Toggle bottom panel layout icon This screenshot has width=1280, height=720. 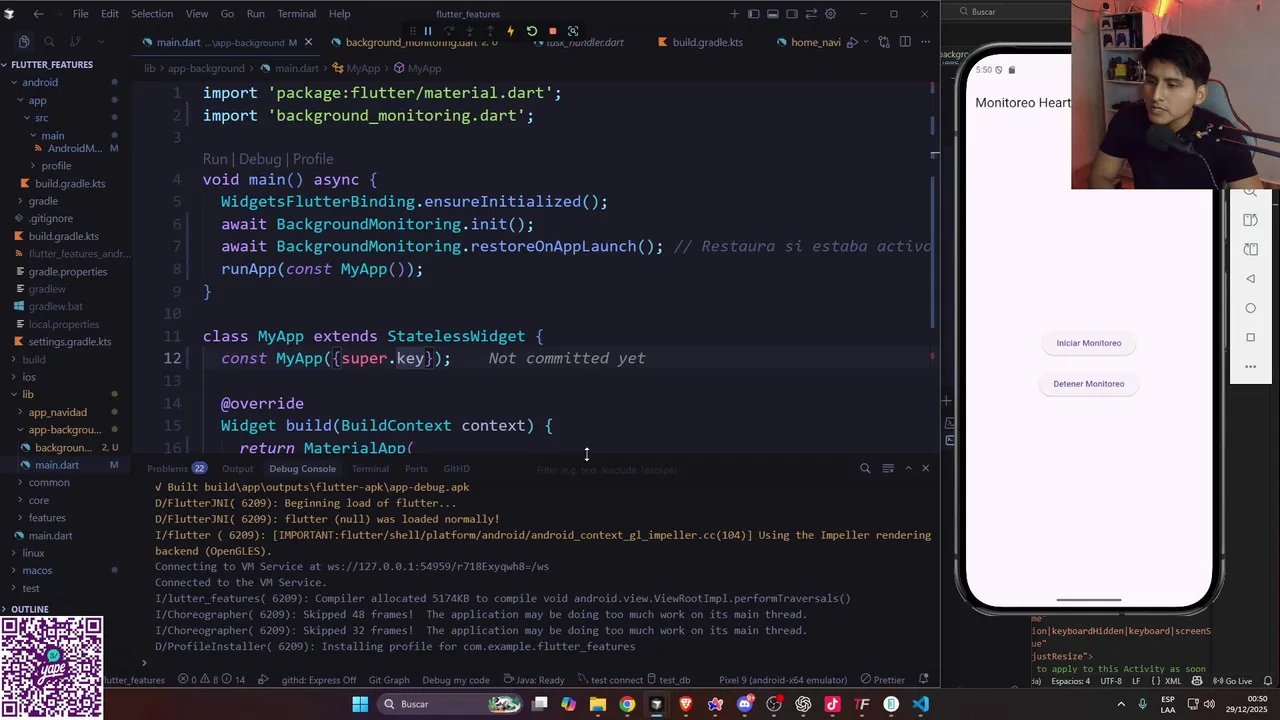[773, 14]
